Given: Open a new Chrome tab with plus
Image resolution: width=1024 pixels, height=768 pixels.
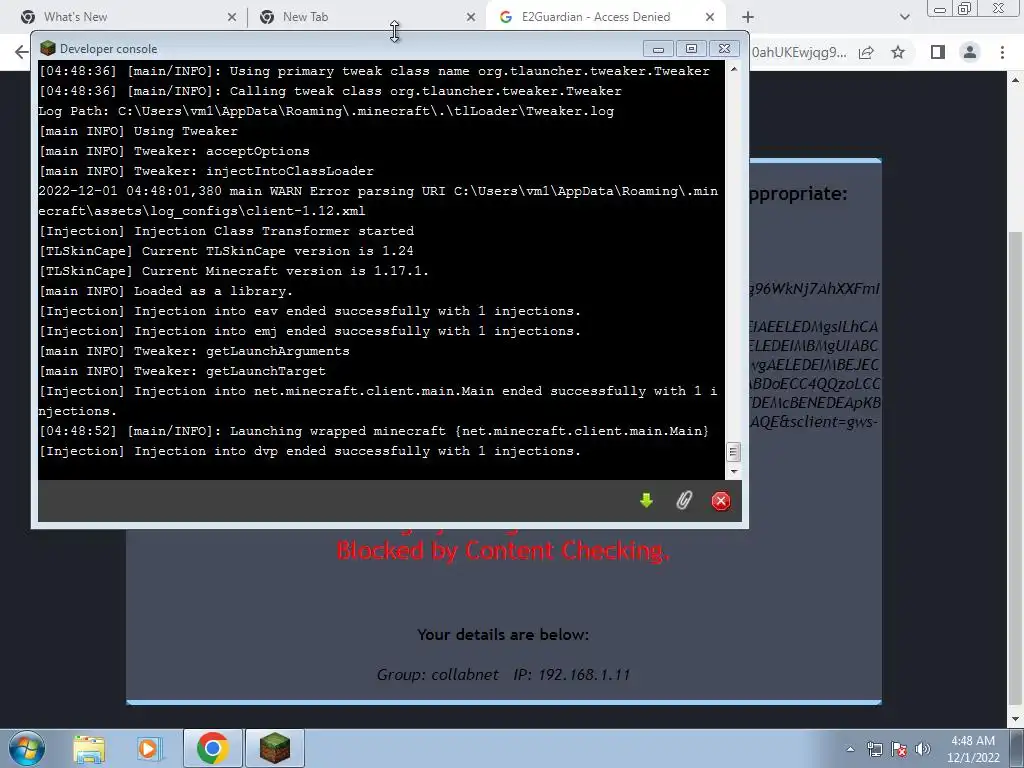Looking at the screenshot, I should coord(748,17).
